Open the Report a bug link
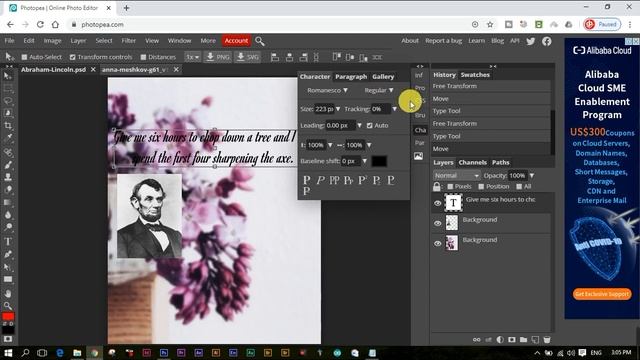The height and width of the screenshot is (360, 640). coord(443,41)
